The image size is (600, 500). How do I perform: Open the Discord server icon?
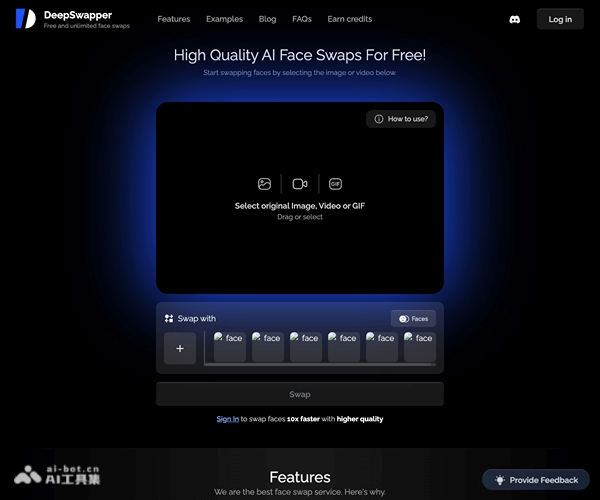click(x=514, y=19)
